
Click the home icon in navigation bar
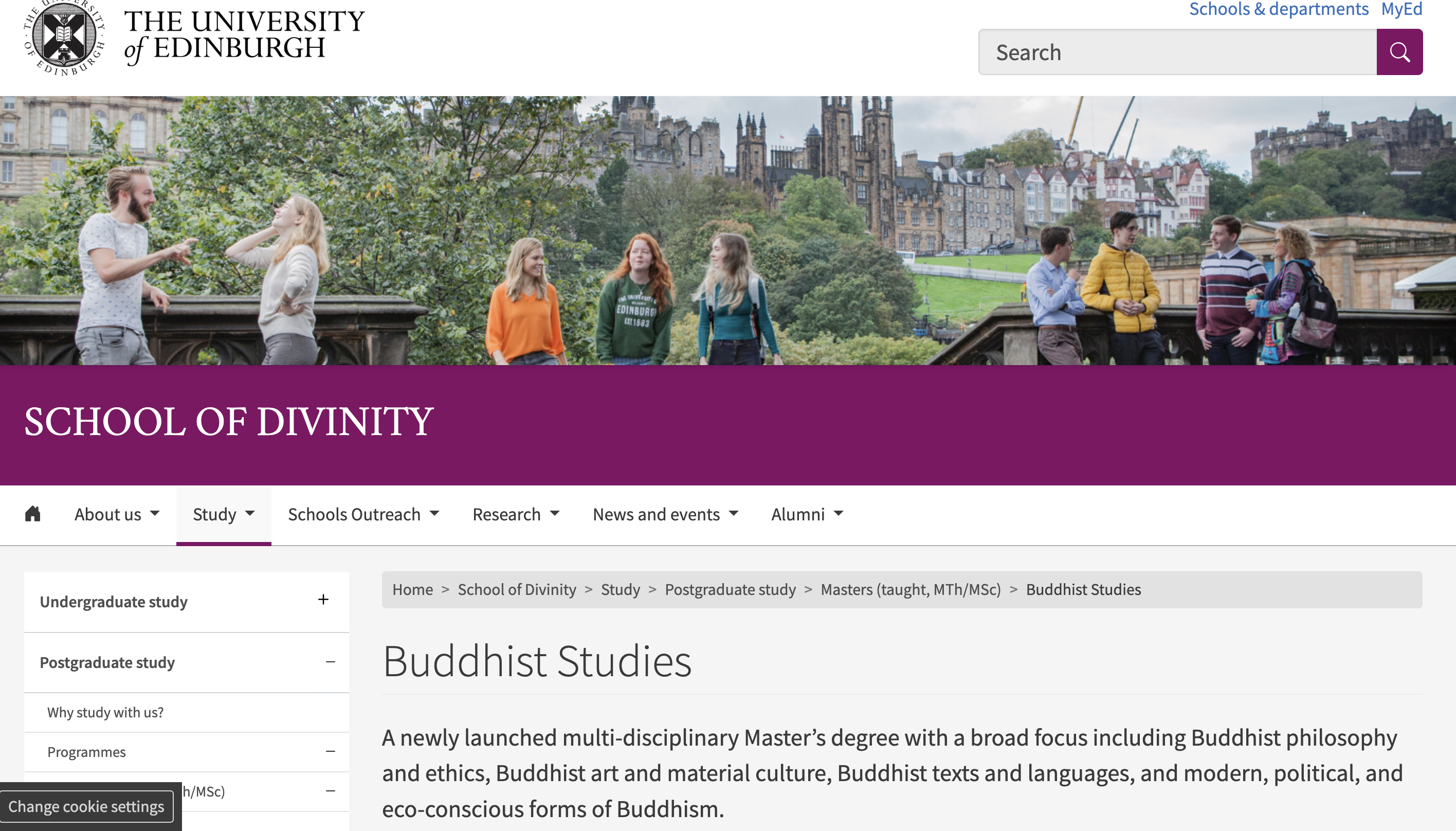[x=32, y=514]
